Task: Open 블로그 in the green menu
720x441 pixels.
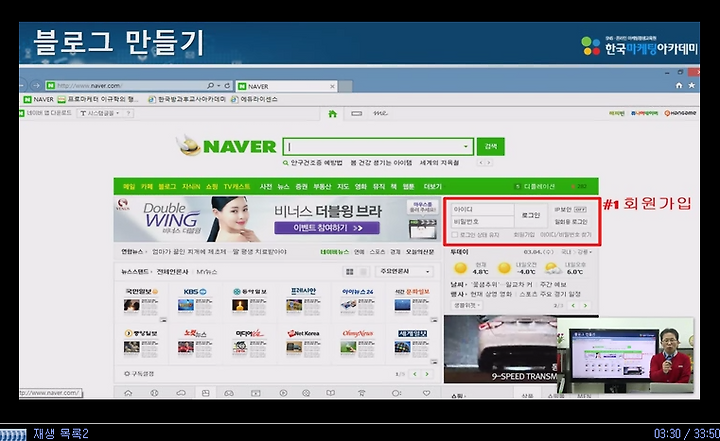Action: click(x=167, y=187)
